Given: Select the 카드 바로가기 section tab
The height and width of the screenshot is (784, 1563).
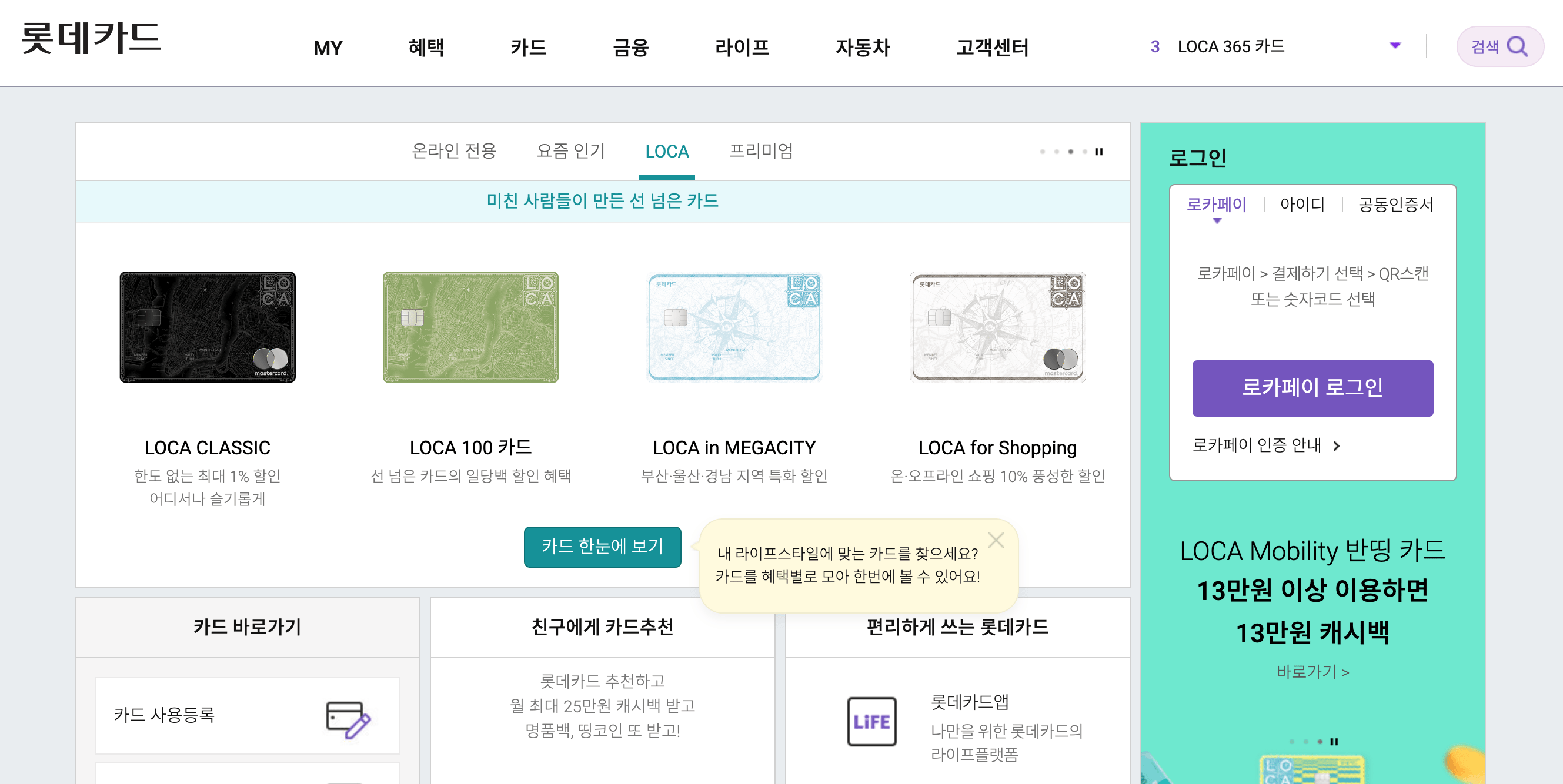Looking at the screenshot, I should [x=248, y=627].
